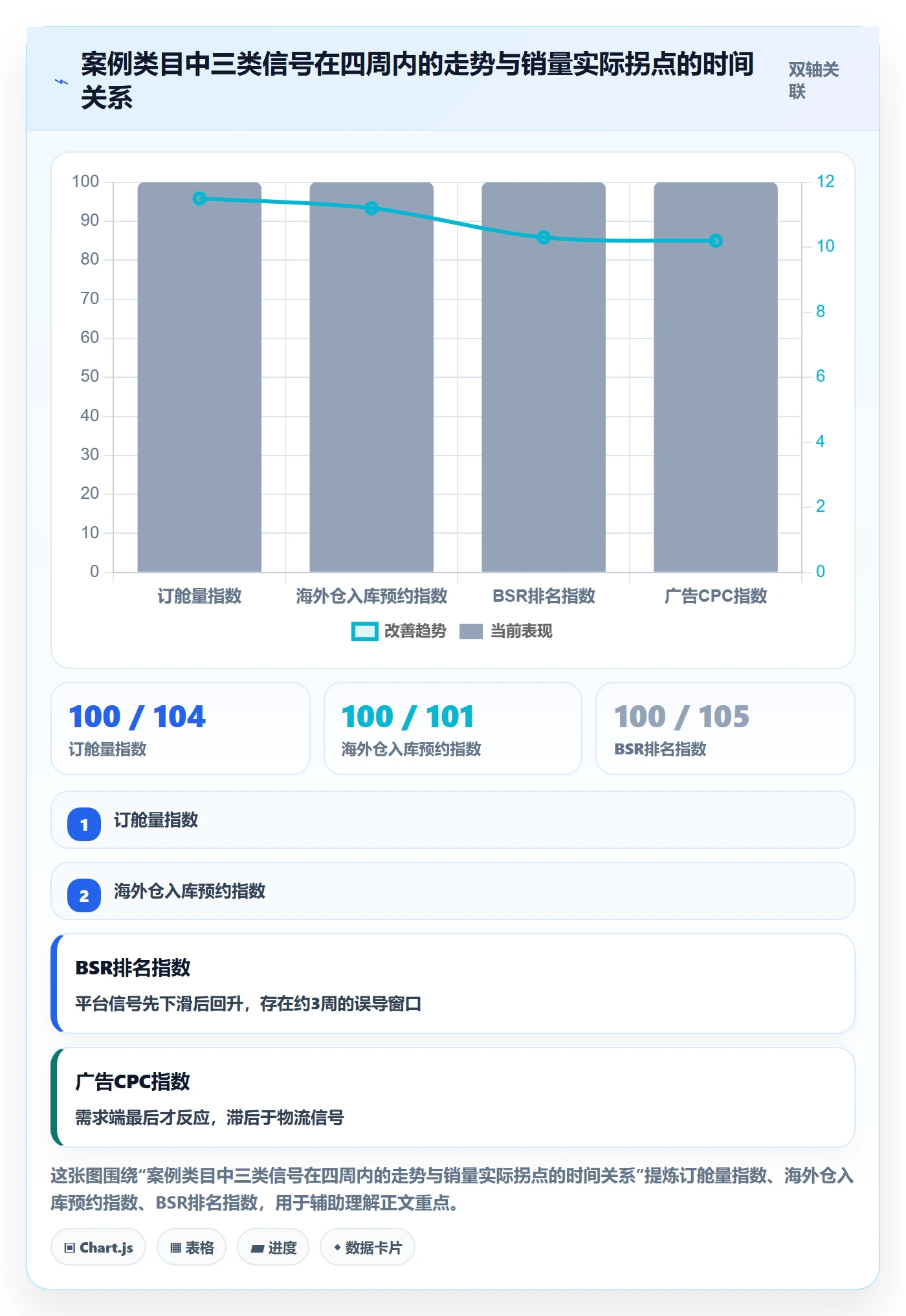
Task: Select the line data point above 海外仓入库预约指数
Action: tap(371, 208)
